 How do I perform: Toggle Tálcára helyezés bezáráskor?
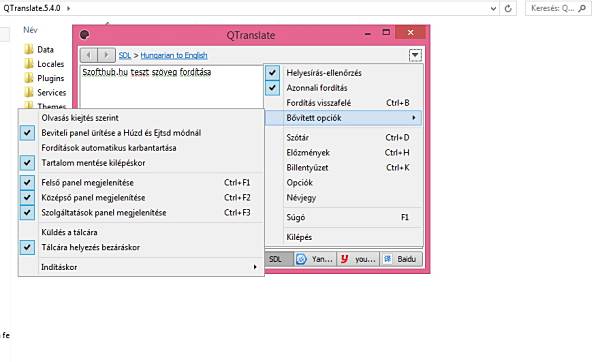141,247
